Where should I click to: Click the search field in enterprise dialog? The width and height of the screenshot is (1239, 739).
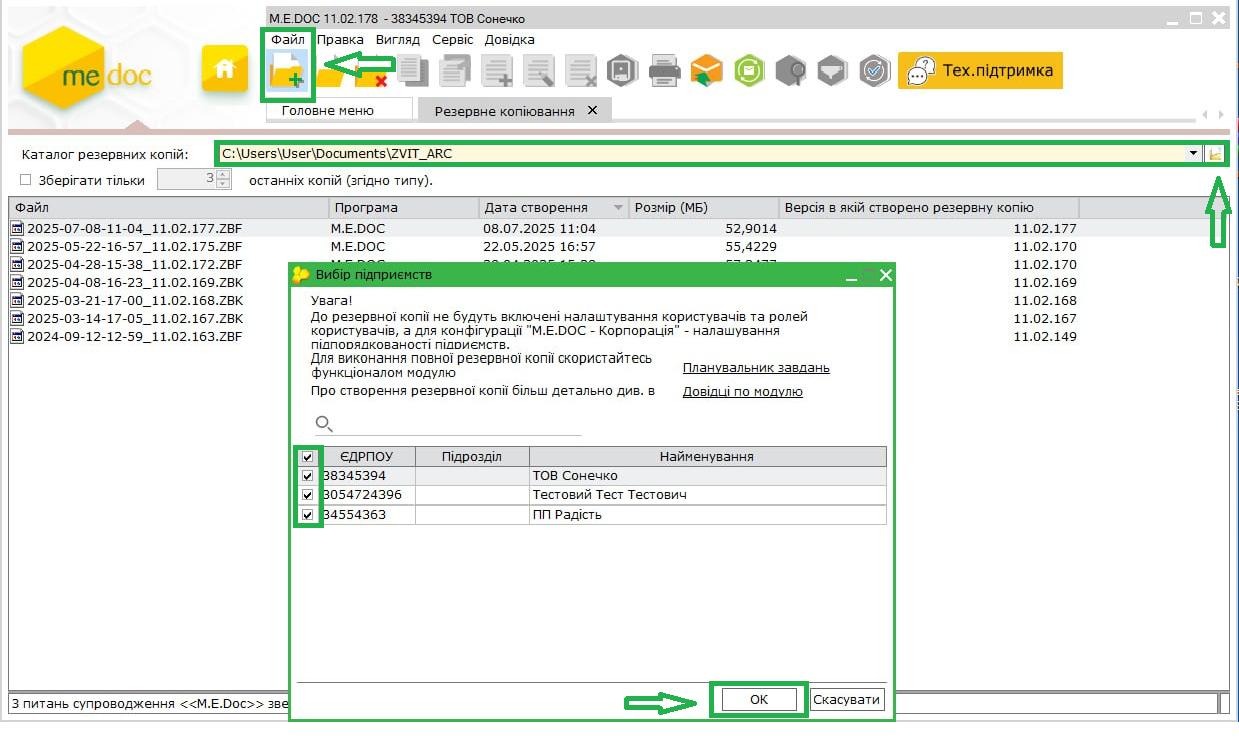point(456,424)
